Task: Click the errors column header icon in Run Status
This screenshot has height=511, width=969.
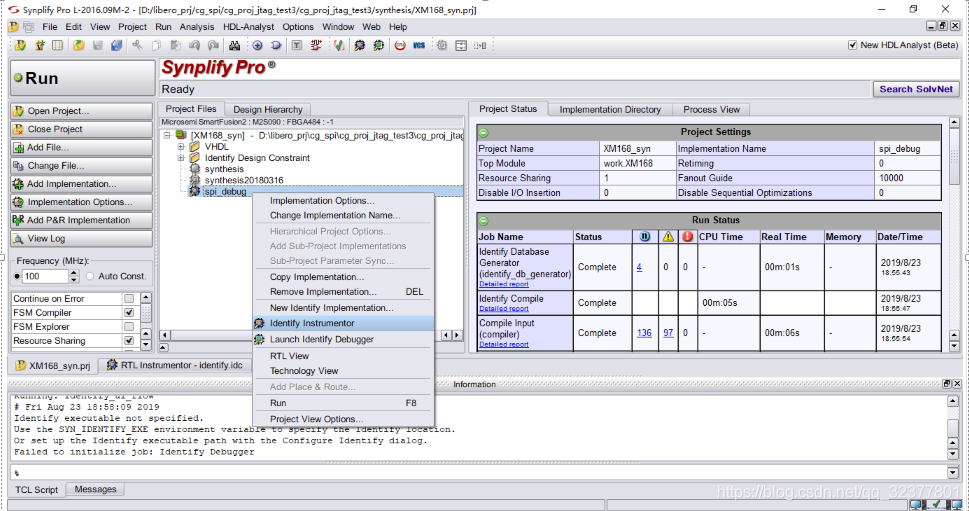Action: tap(687, 237)
